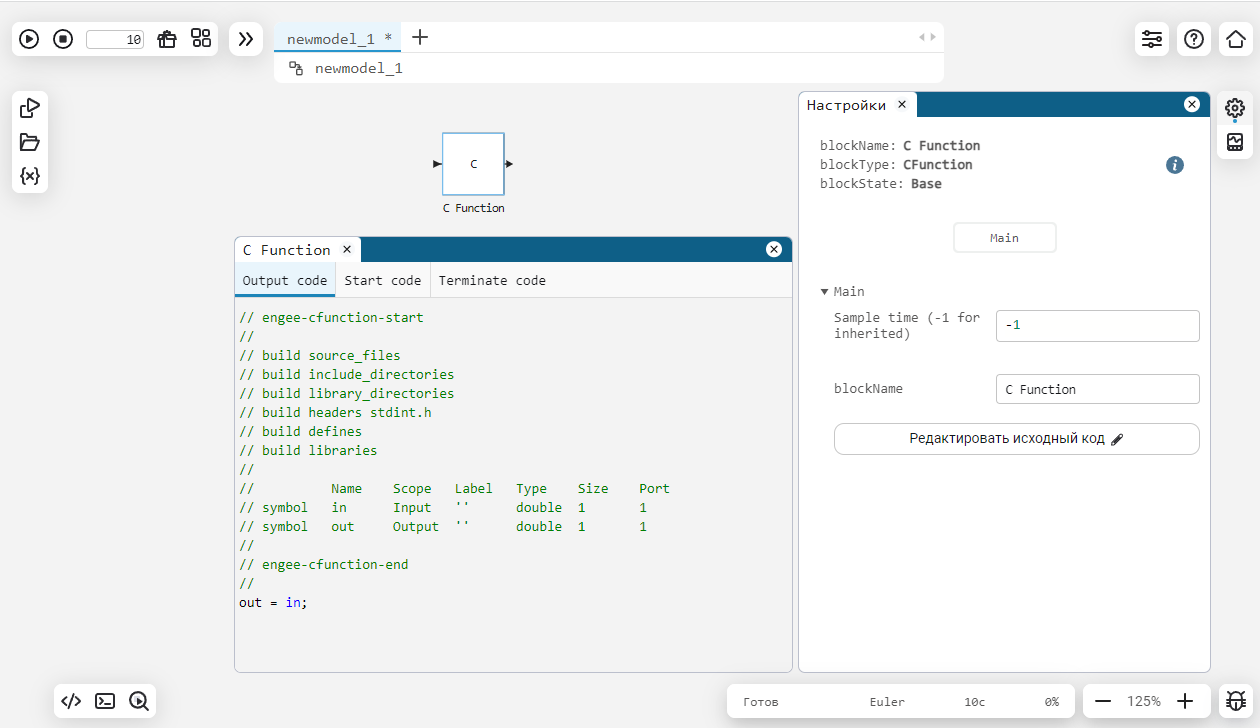The image size is (1260, 728).
Task: Zoom in with the plus button
Action: coord(1185,701)
